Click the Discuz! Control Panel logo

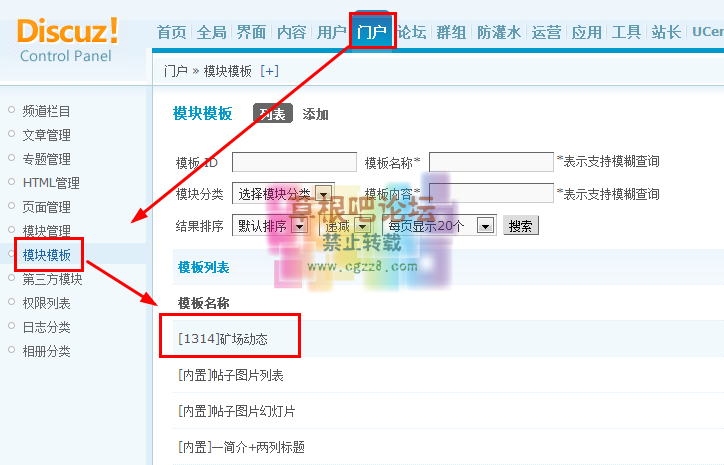click(x=68, y=38)
